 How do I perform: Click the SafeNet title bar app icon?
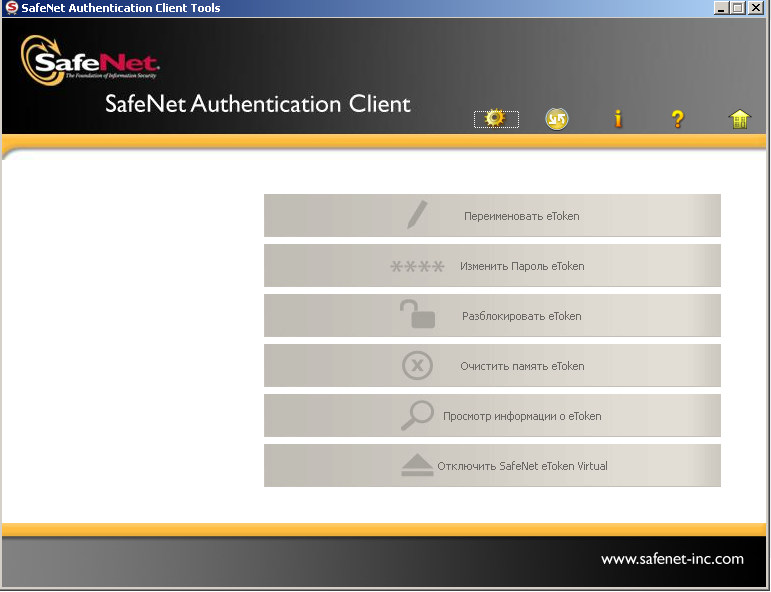point(11,7)
